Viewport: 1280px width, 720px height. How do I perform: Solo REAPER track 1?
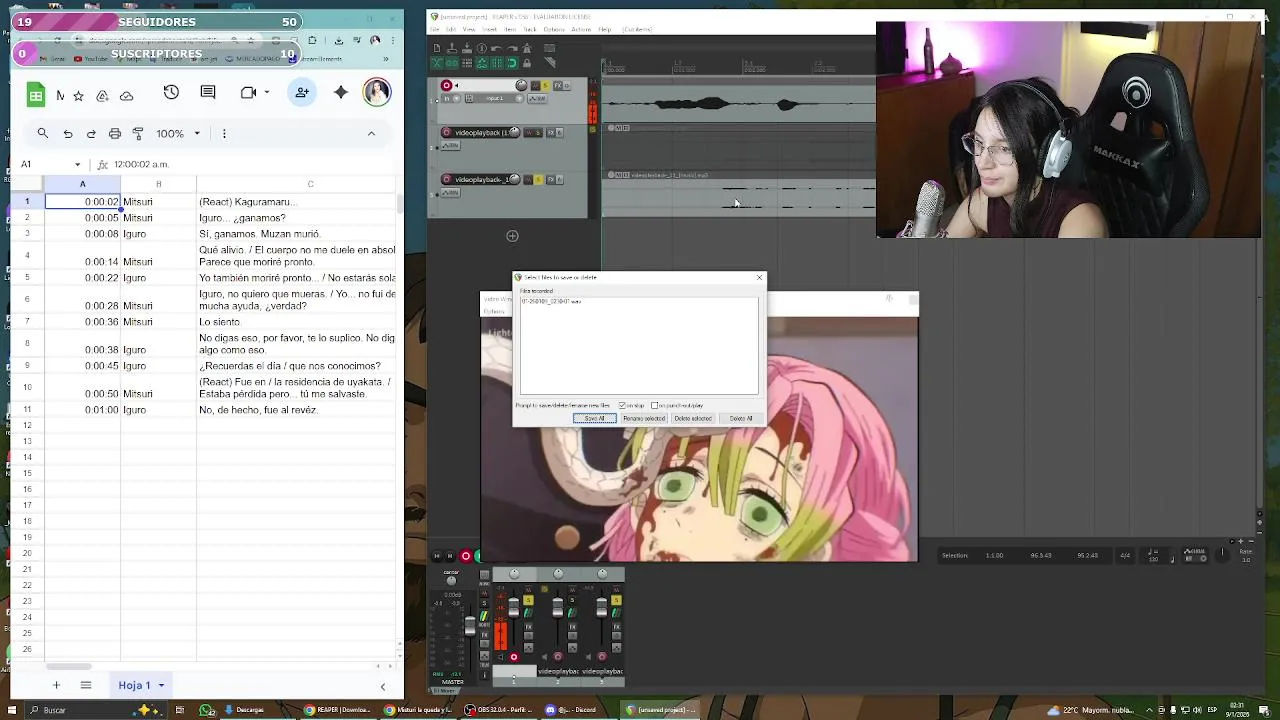click(545, 86)
